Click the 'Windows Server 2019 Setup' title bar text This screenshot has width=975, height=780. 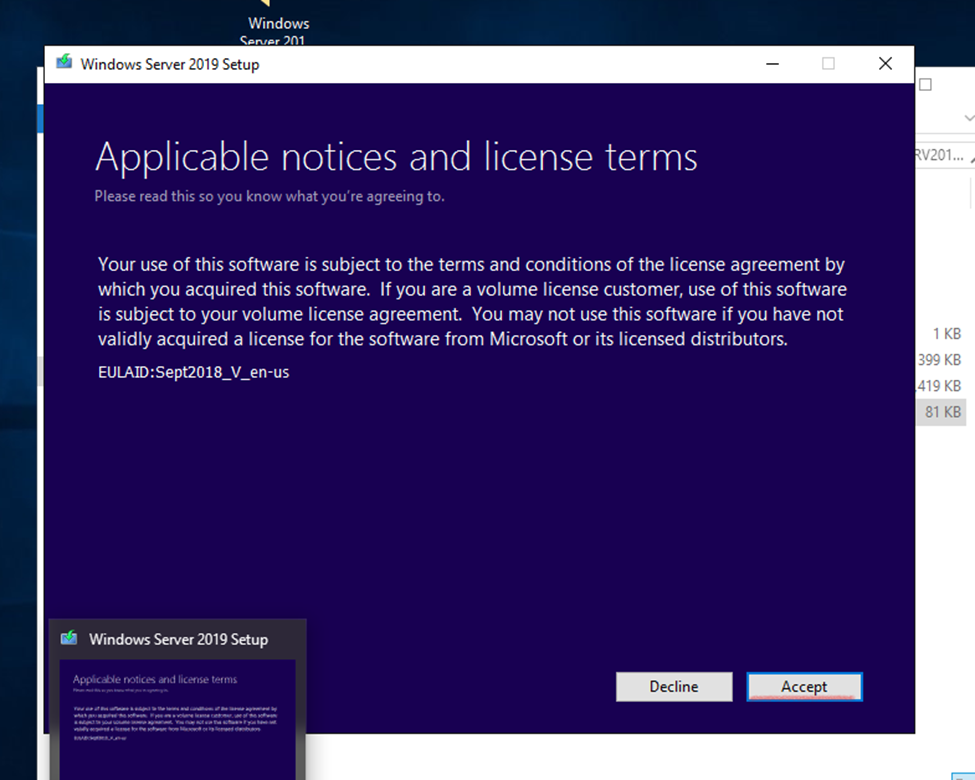pyautogui.click(x=169, y=64)
